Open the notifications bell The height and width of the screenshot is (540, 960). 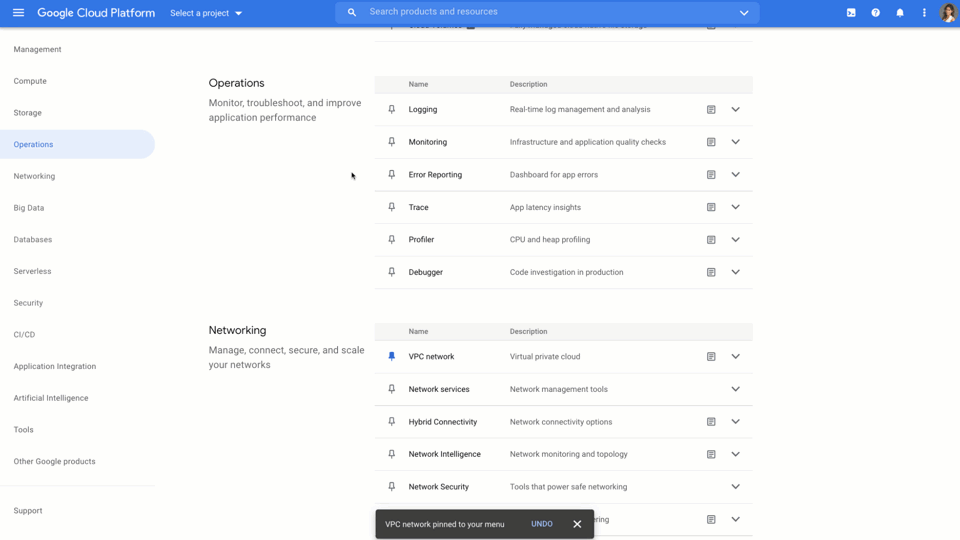tap(900, 13)
